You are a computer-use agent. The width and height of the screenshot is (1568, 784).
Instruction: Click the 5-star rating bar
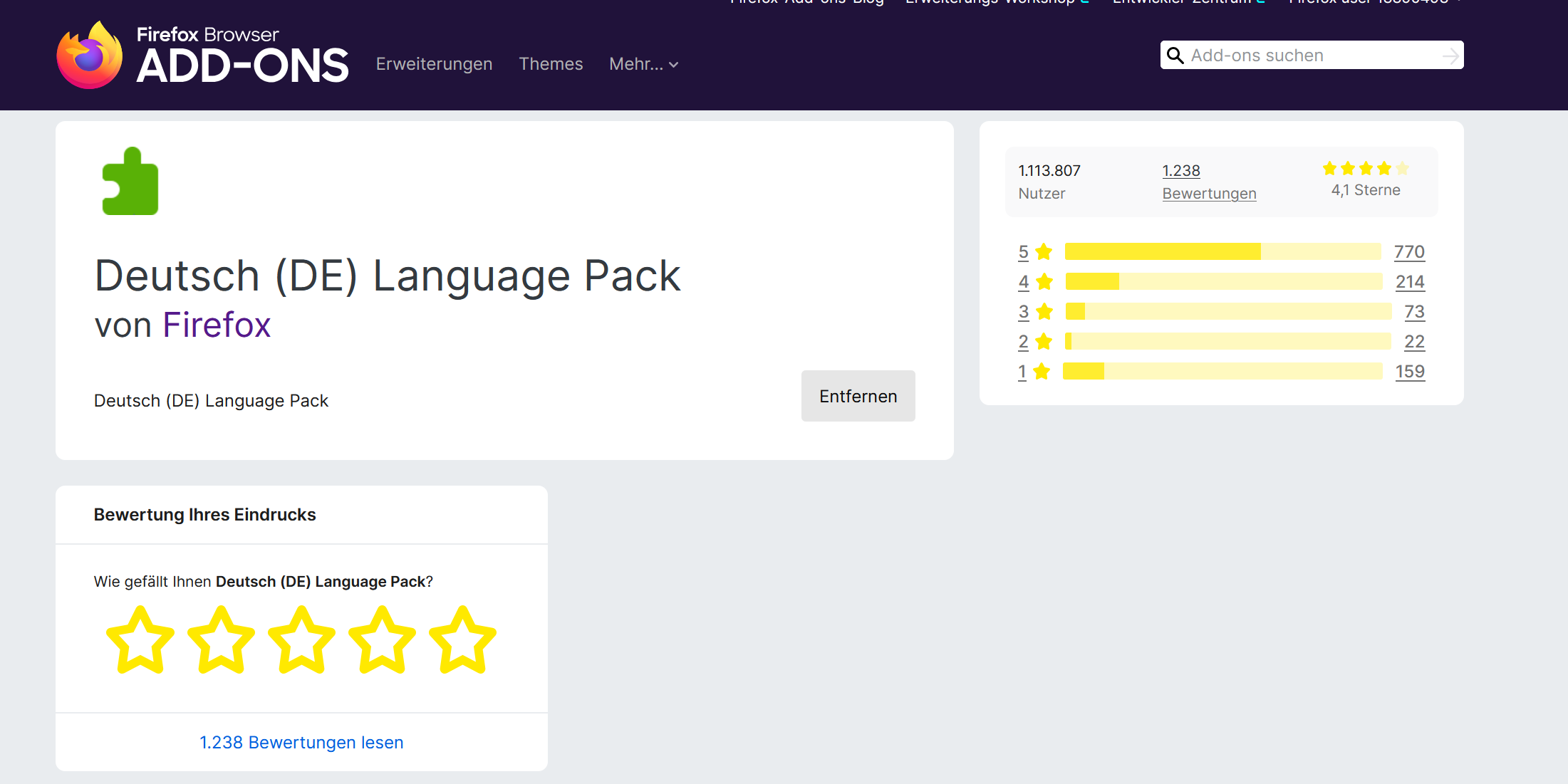click(x=1222, y=251)
